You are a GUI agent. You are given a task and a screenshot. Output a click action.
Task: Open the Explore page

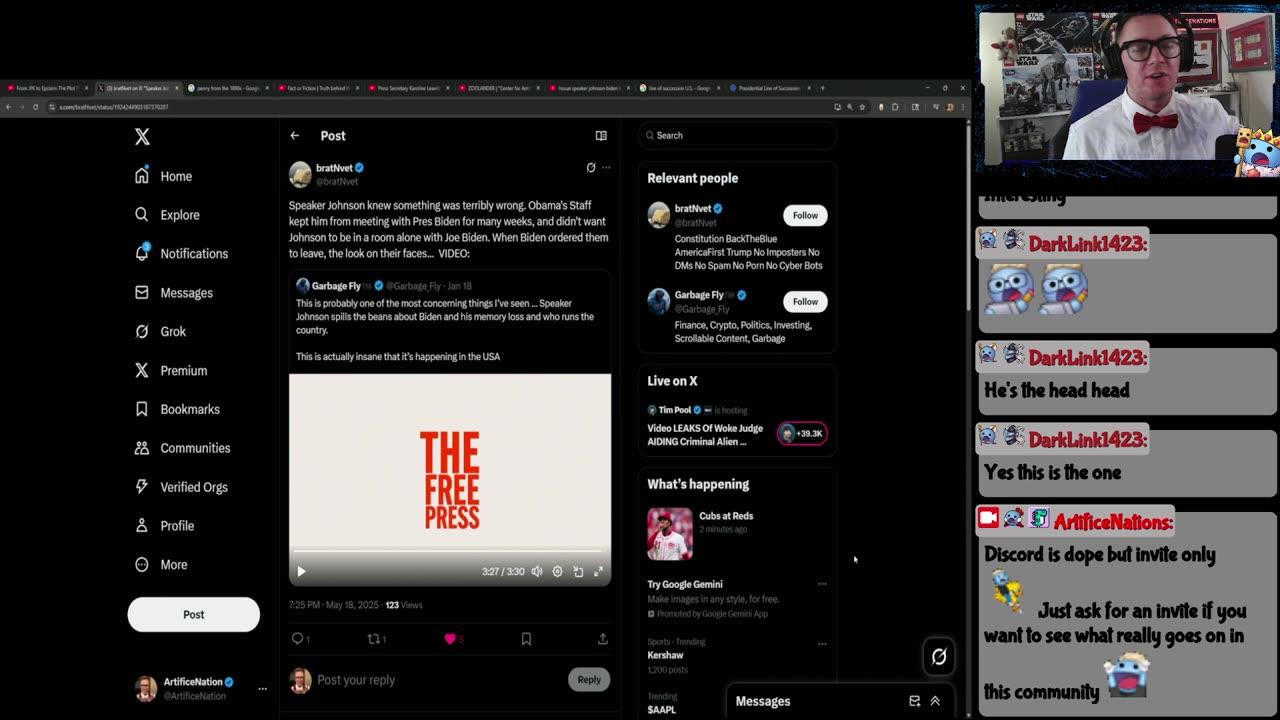[167, 215]
